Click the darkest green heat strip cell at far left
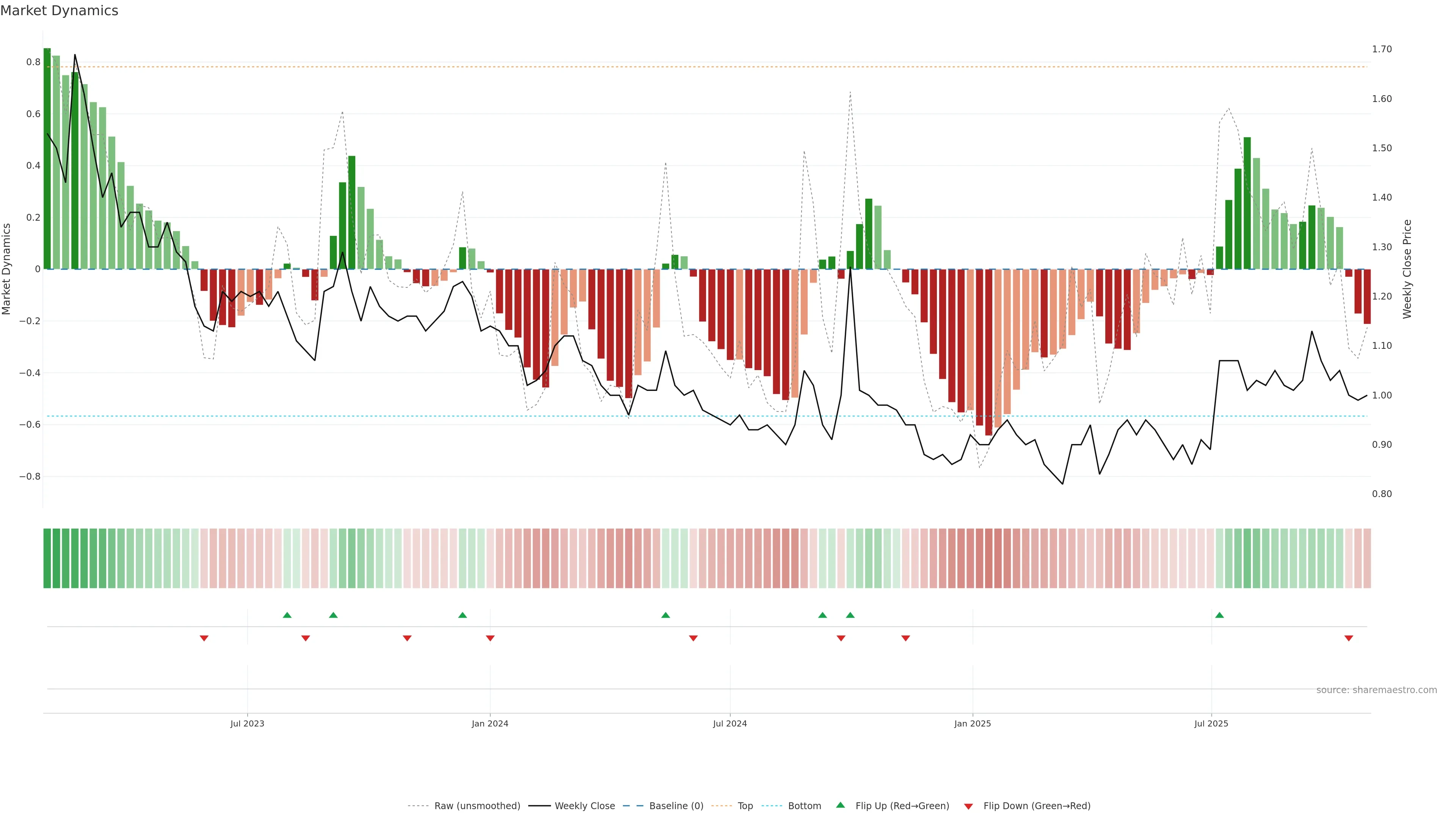This screenshot has width=1456, height=819. click(47, 559)
